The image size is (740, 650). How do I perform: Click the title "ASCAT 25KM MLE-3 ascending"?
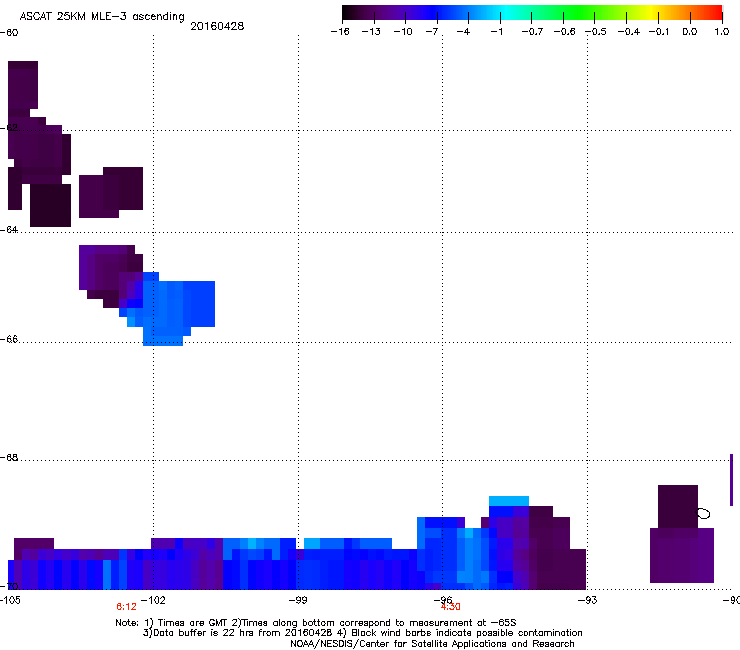pos(102,17)
